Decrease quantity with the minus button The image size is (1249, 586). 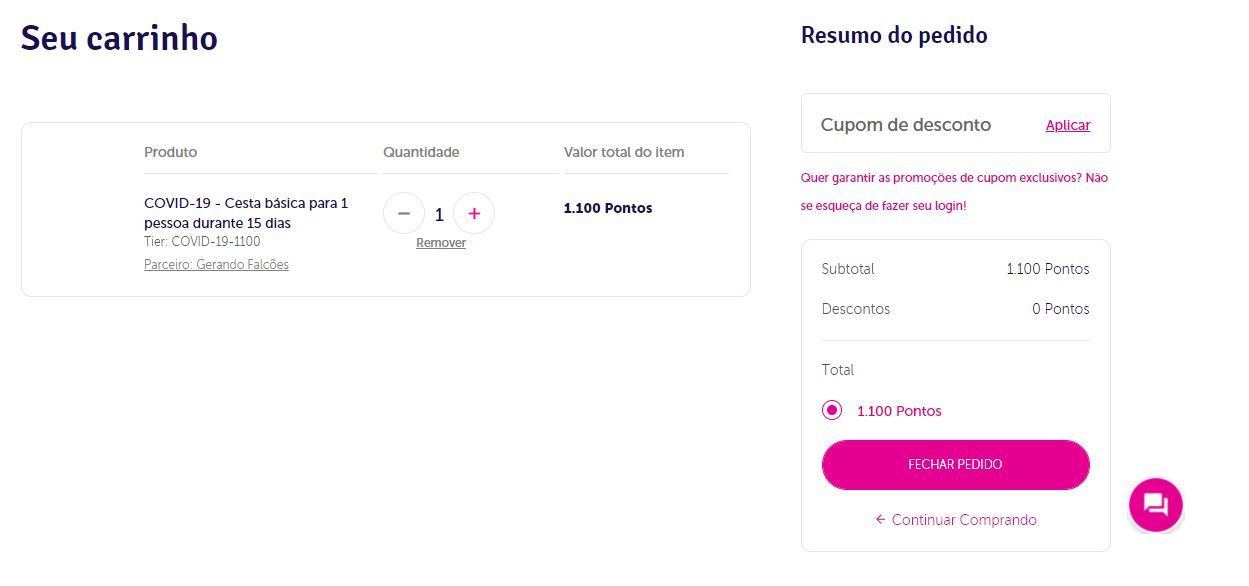point(404,214)
